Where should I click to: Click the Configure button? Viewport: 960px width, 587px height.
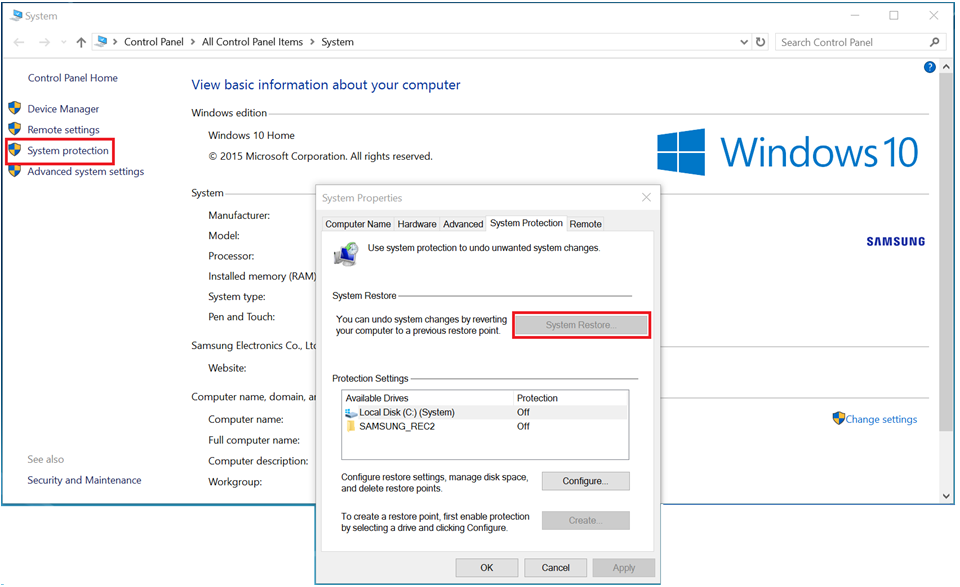pos(585,481)
